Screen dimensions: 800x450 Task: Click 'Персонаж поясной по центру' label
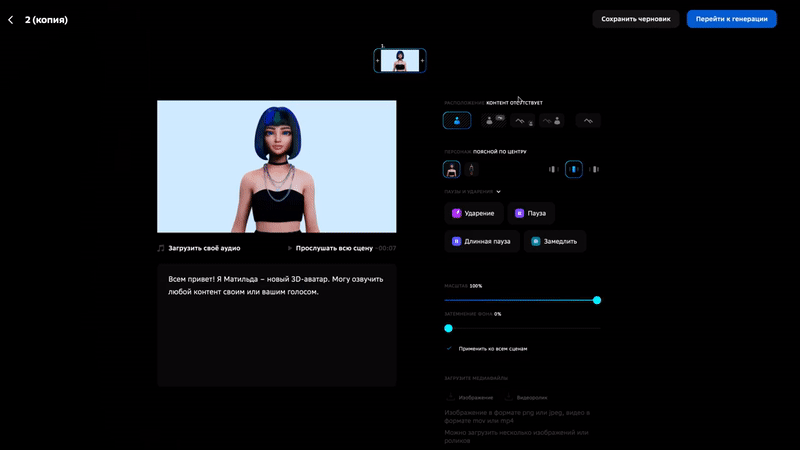(485, 152)
